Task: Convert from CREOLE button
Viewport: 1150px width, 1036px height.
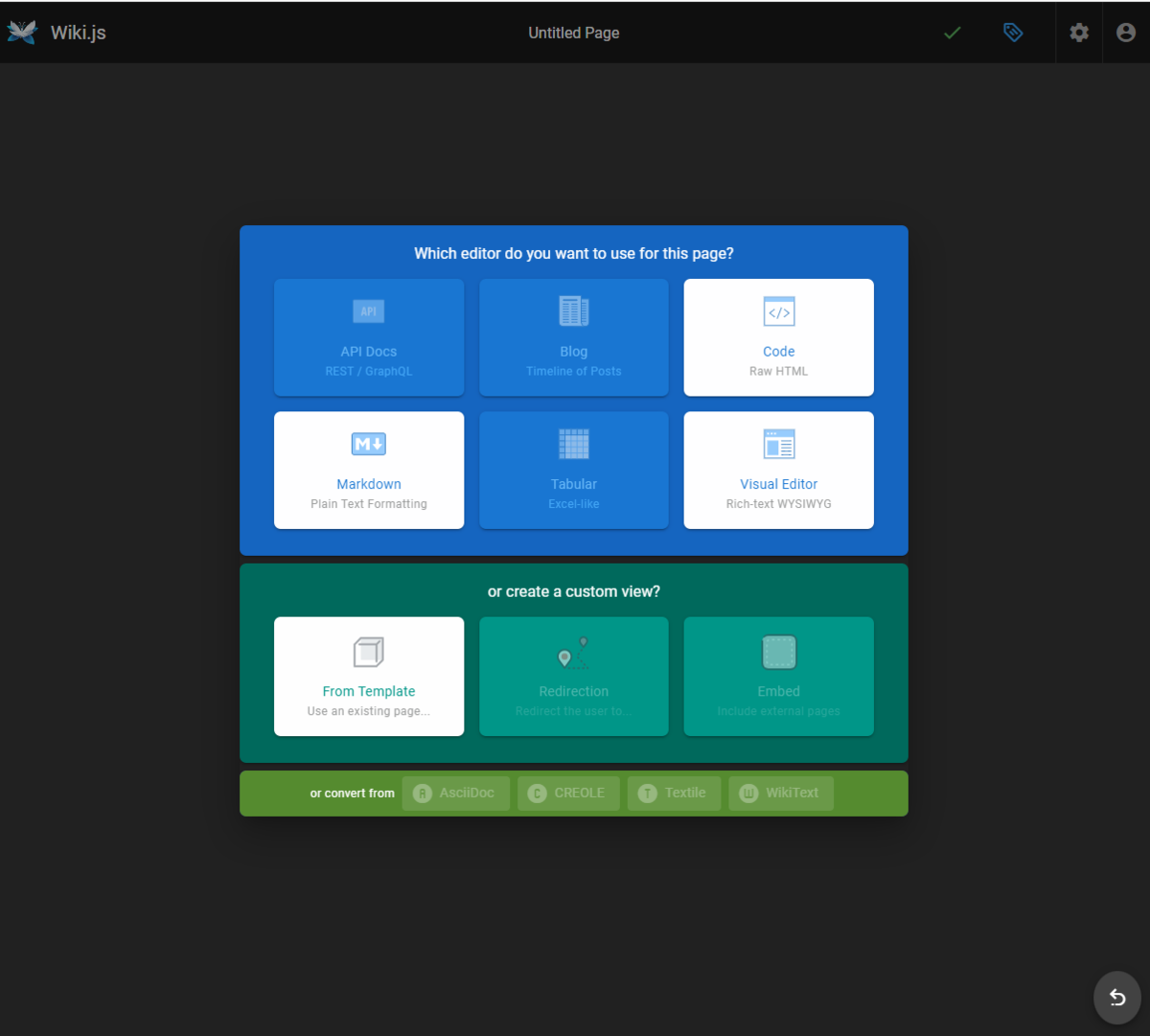Action: pos(568,794)
